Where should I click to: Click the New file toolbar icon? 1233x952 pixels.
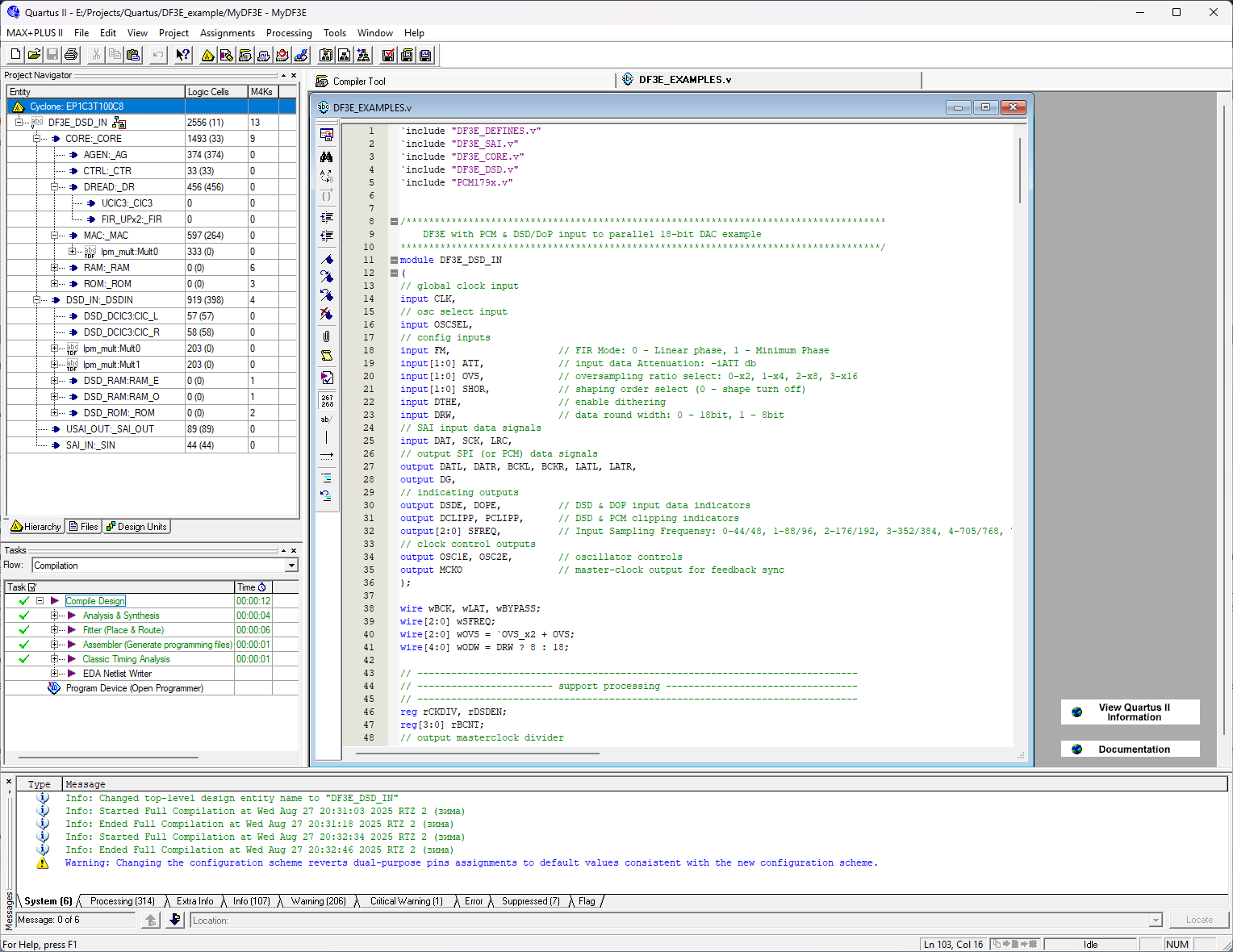pyautogui.click(x=15, y=55)
